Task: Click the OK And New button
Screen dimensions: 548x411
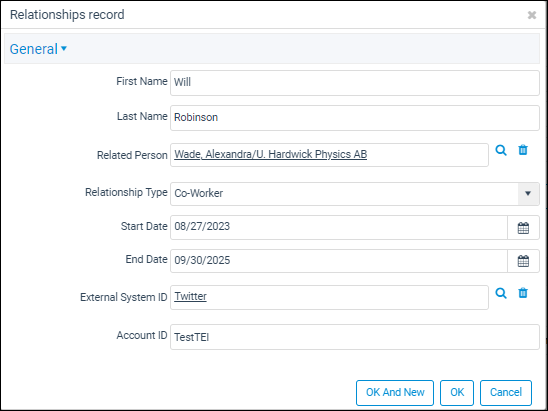Action: 395,392
